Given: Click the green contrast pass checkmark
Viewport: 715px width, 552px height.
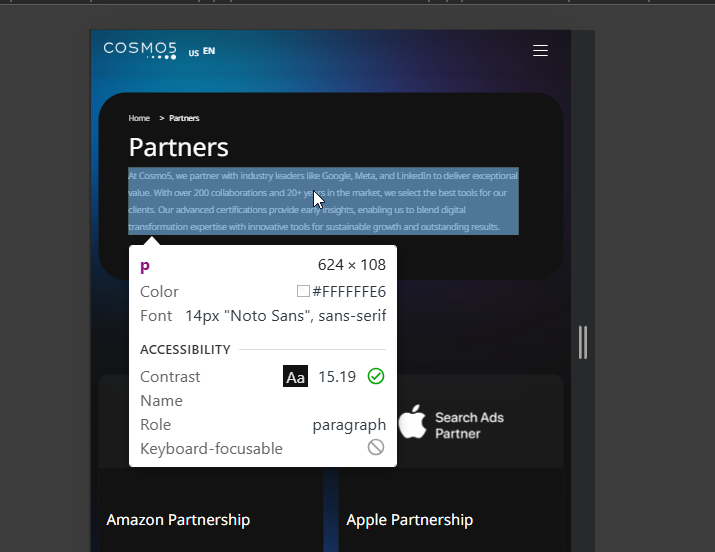Looking at the screenshot, I should point(376,377).
